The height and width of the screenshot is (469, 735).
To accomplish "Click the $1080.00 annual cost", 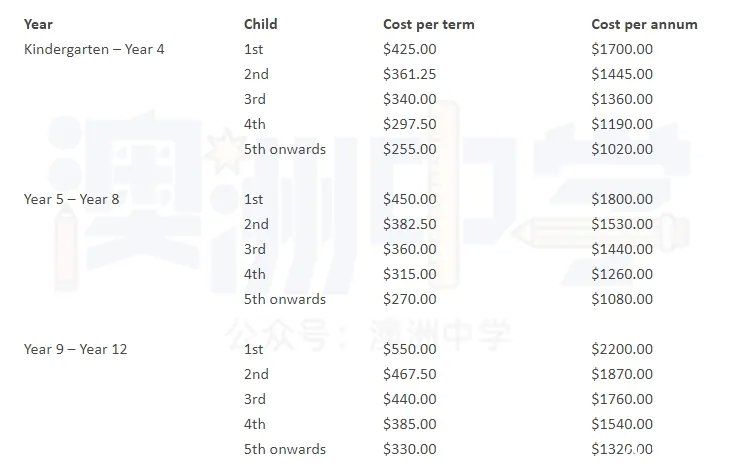I will click(x=622, y=299).
